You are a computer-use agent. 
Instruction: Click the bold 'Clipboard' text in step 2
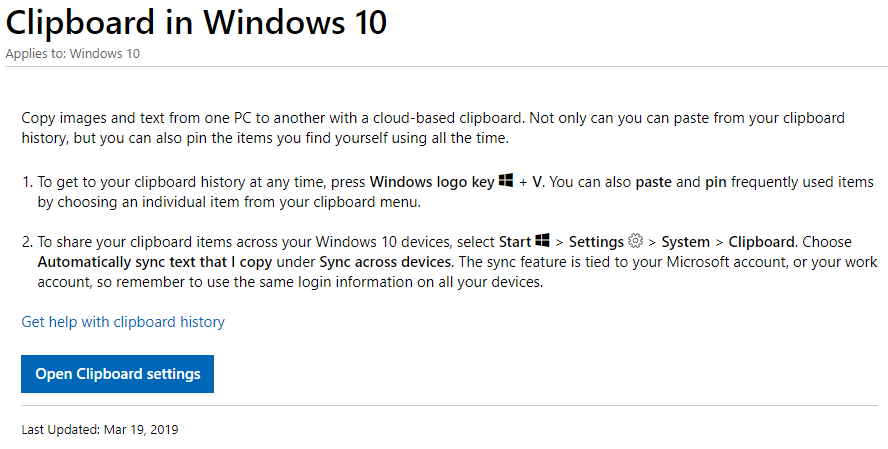761,242
